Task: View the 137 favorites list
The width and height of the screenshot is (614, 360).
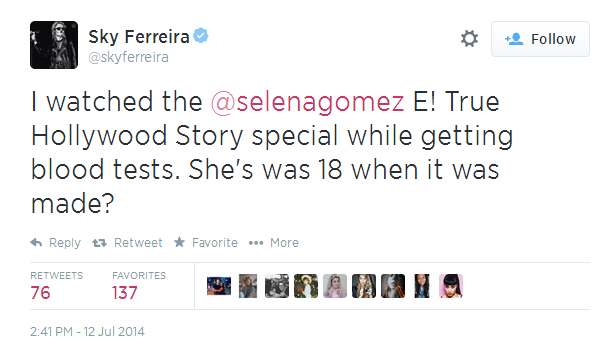Action: click(125, 293)
